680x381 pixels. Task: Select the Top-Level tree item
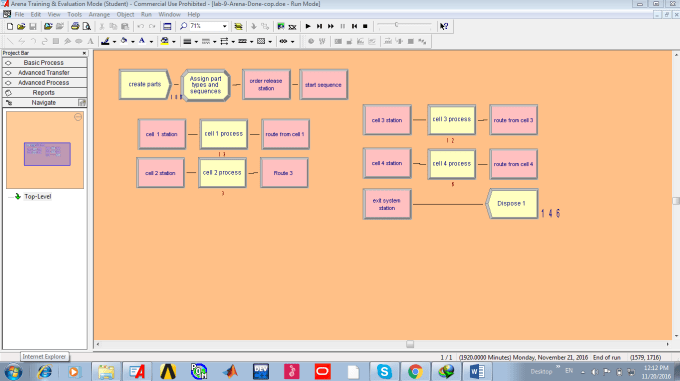click(x=38, y=196)
